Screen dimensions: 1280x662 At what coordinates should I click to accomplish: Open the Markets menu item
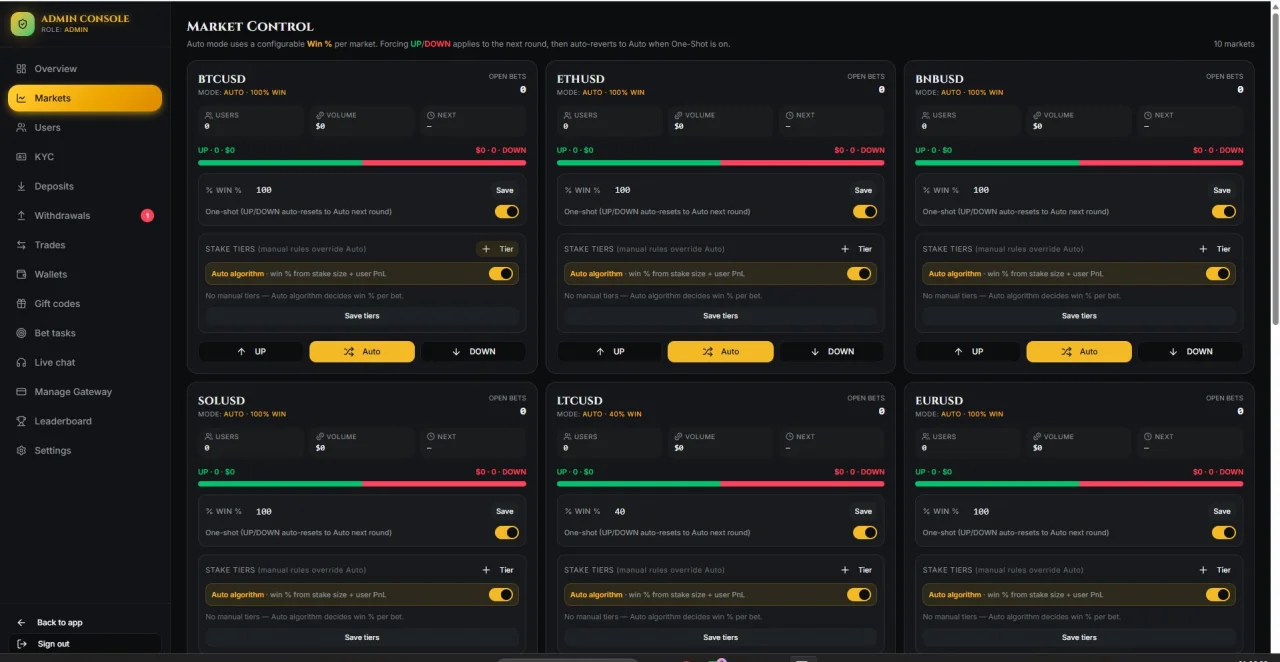(85, 98)
